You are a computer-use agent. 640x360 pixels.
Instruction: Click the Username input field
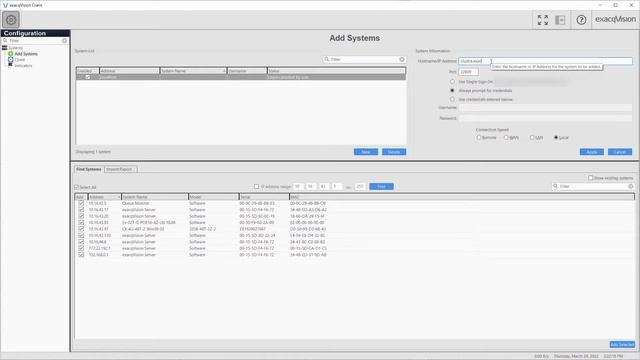click(x=545, y=108)
